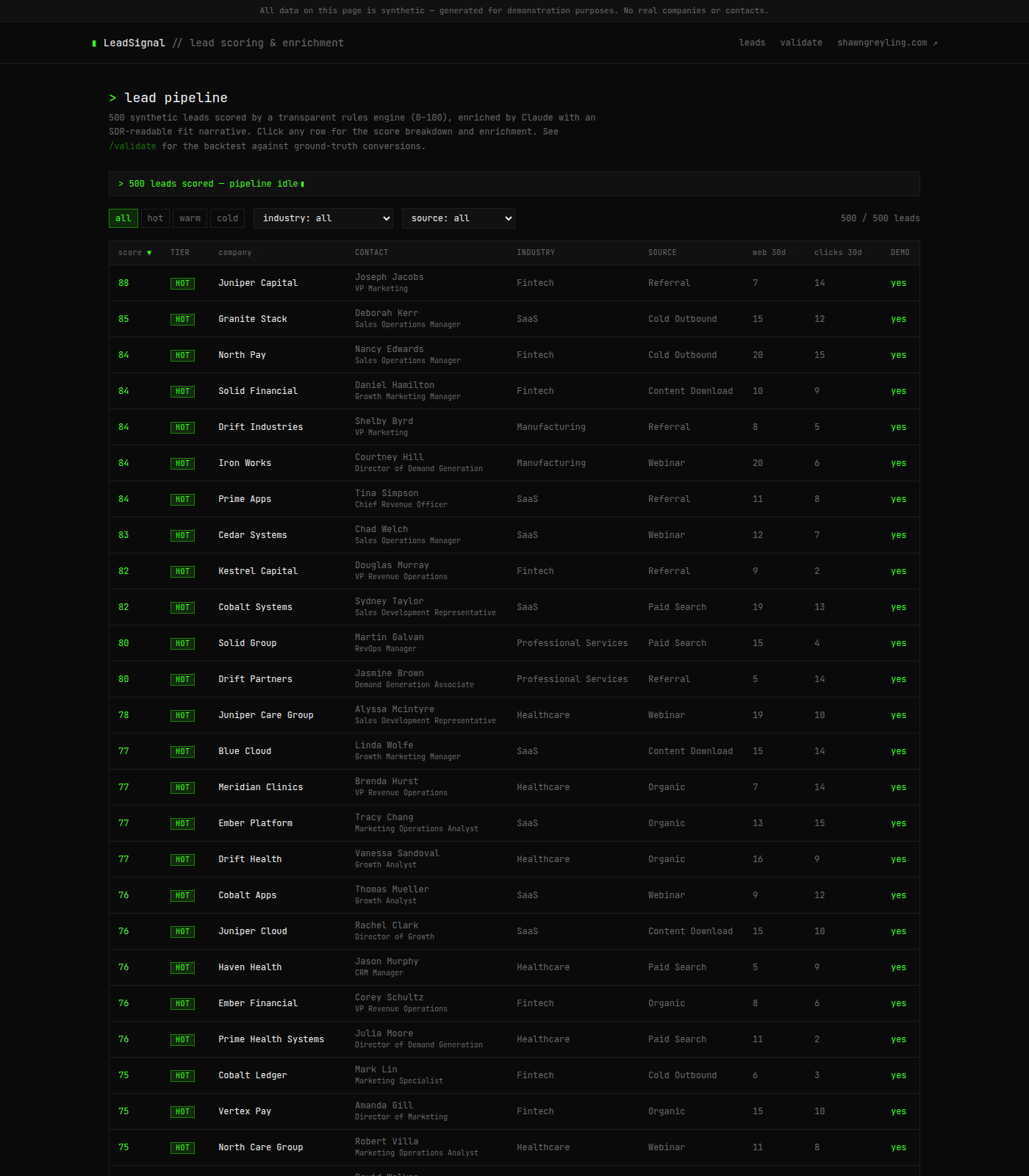Screen dimensions: 1029x1176
Task: Click Manufacturing in Iron Works row
Action: (x=551, y=463)
